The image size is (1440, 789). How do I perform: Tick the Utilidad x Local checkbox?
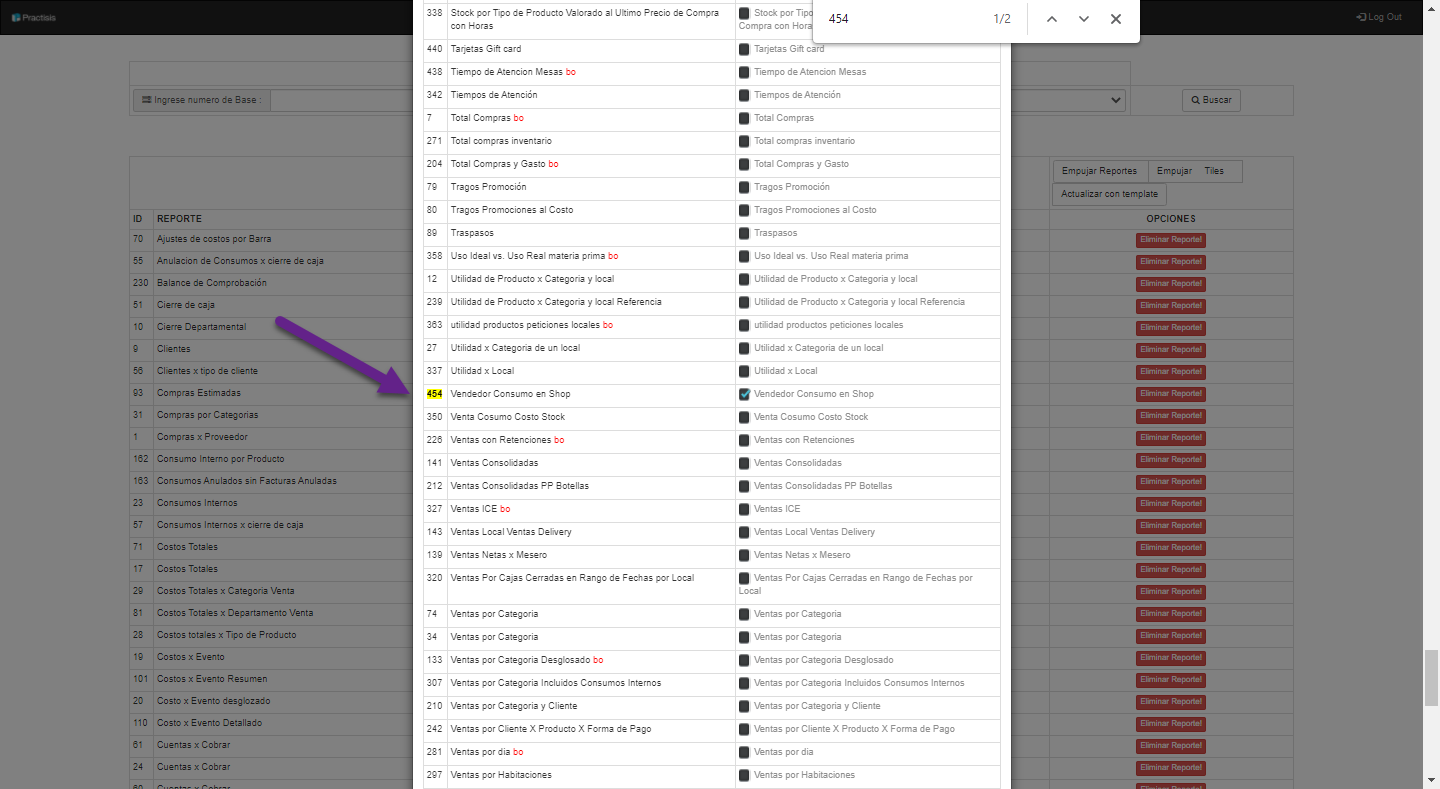(x=744, y=371)
